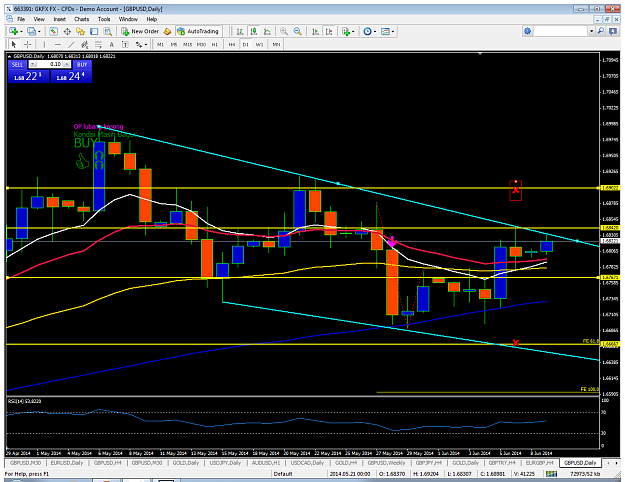Click the toolbar search input box
The image size is (625, 482).
tap(561, 31)
